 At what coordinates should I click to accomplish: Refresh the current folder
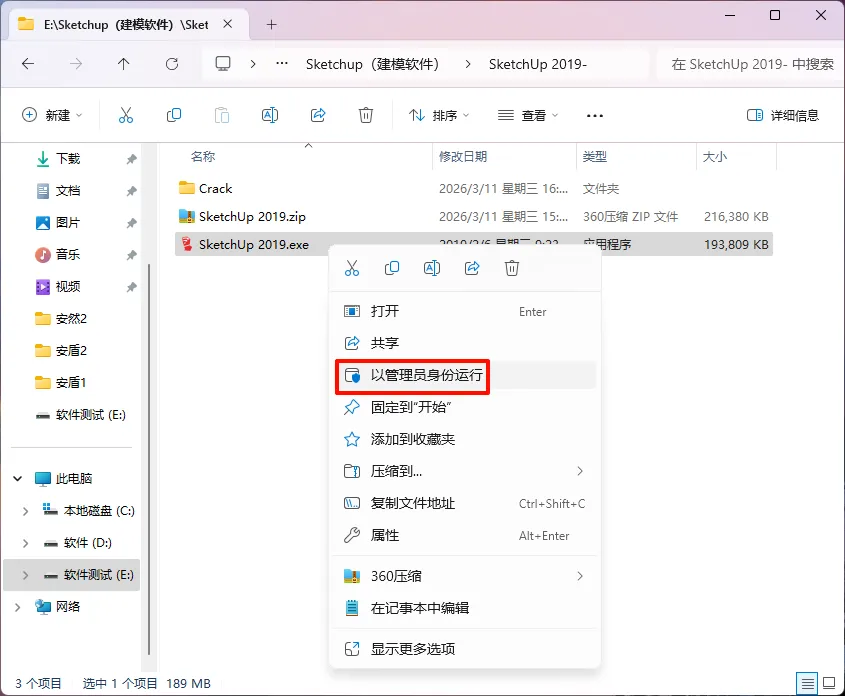pyautogui.click(x=172, y=64)
